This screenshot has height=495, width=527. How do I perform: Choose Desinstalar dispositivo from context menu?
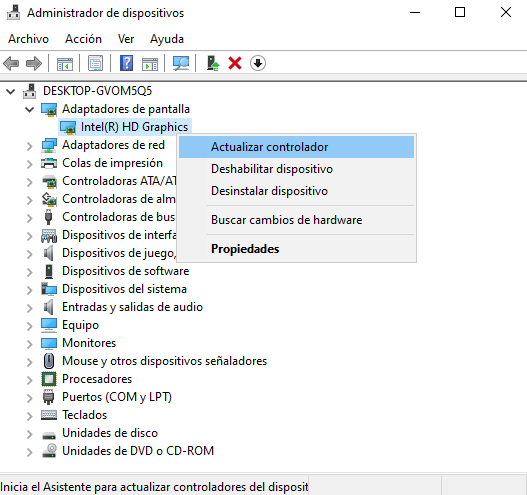click(296, 191)
